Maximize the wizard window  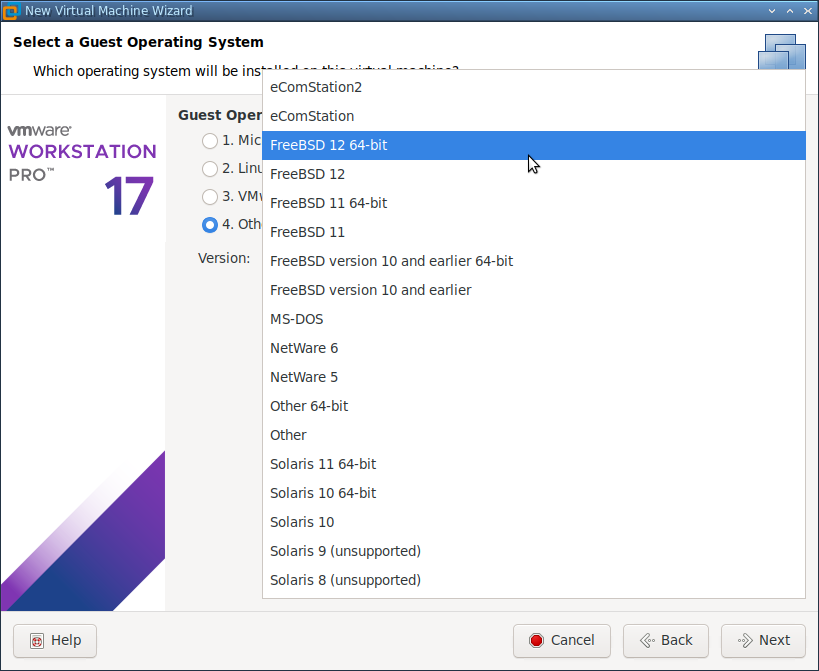(790, 11)
